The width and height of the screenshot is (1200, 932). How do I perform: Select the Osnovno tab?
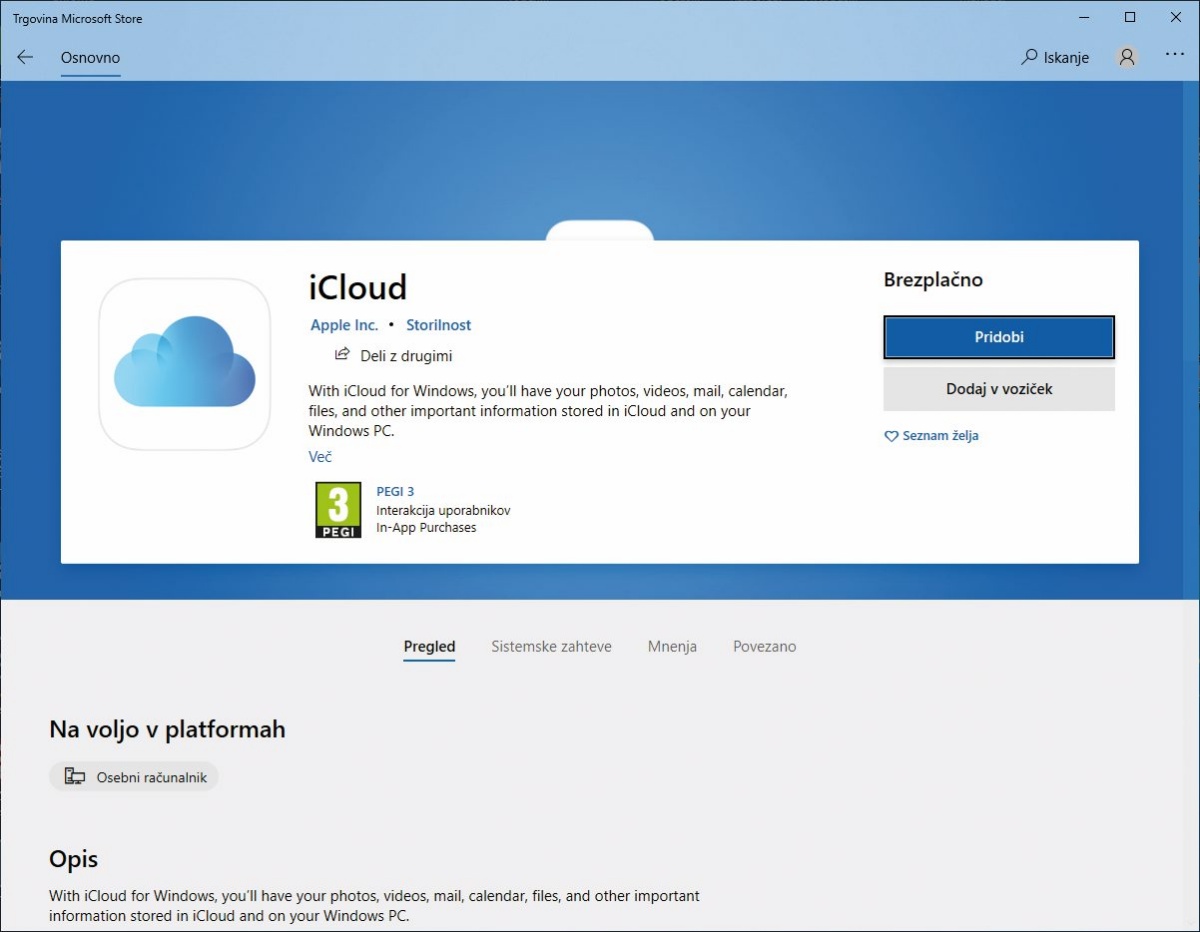tap(90, 58)
